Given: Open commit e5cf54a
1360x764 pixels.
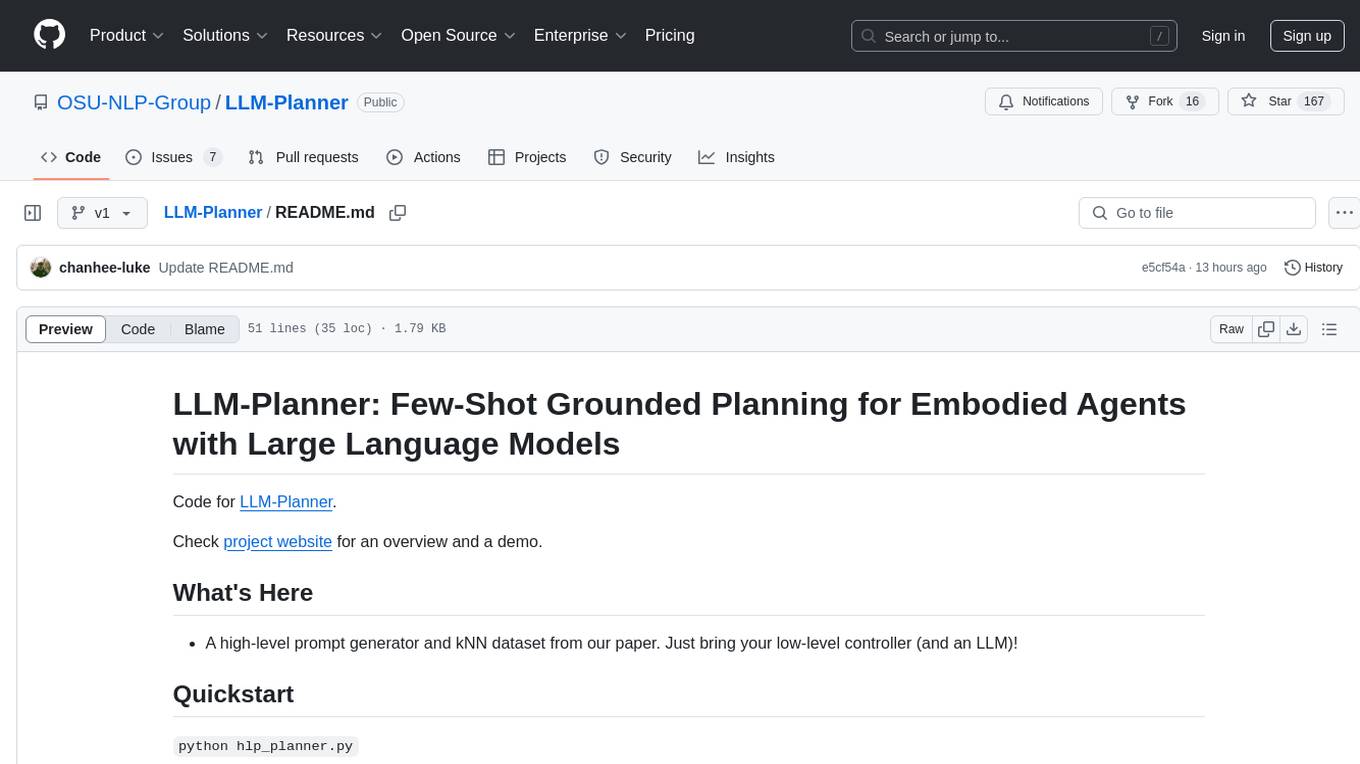Looking at the screenshot, I should (x=1163, y=267).
